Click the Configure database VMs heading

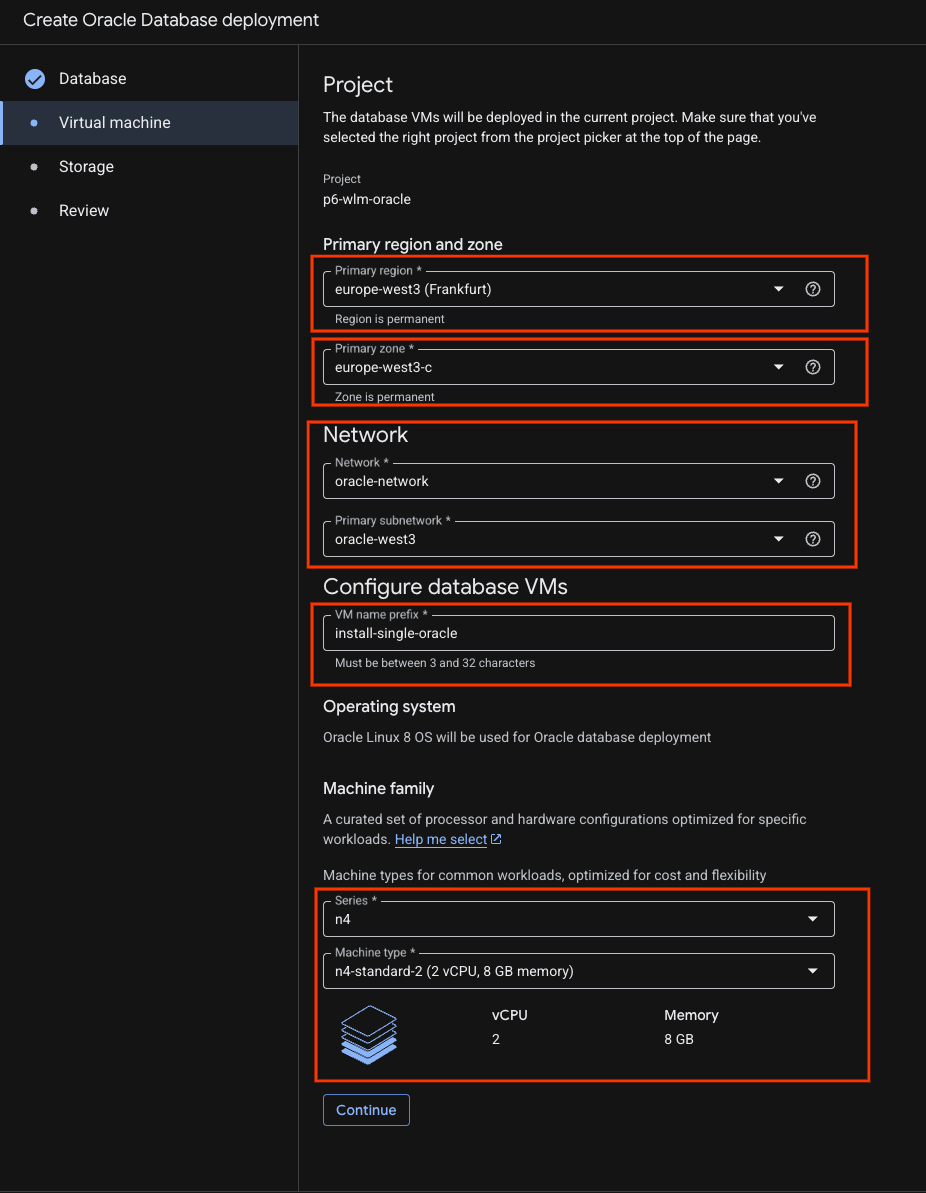pyautogui.click(x=445, y=587)
